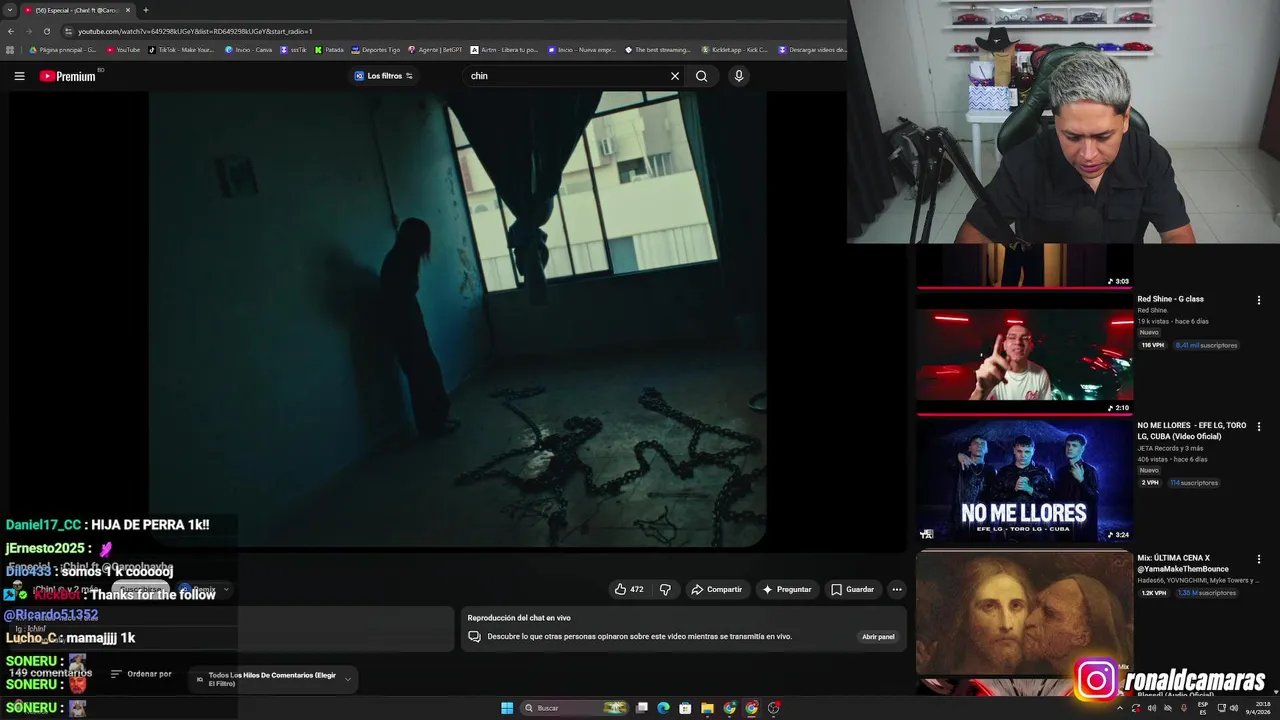The height and width of the screenshot is (720, 1280).
Task: Start voice search with the microphone icon
Action: tap(739, 76)
